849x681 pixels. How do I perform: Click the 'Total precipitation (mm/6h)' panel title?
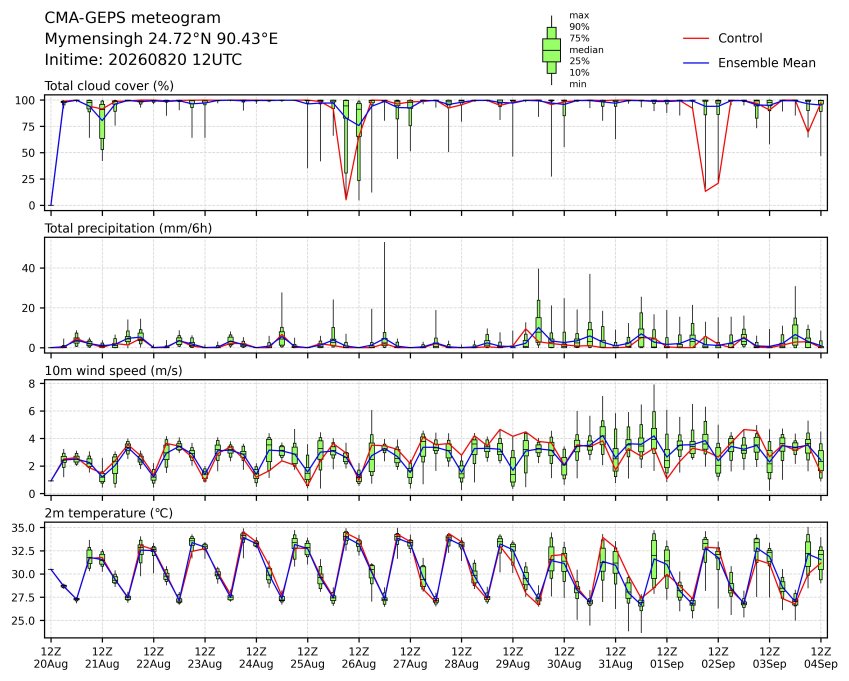tap(128, 228)
